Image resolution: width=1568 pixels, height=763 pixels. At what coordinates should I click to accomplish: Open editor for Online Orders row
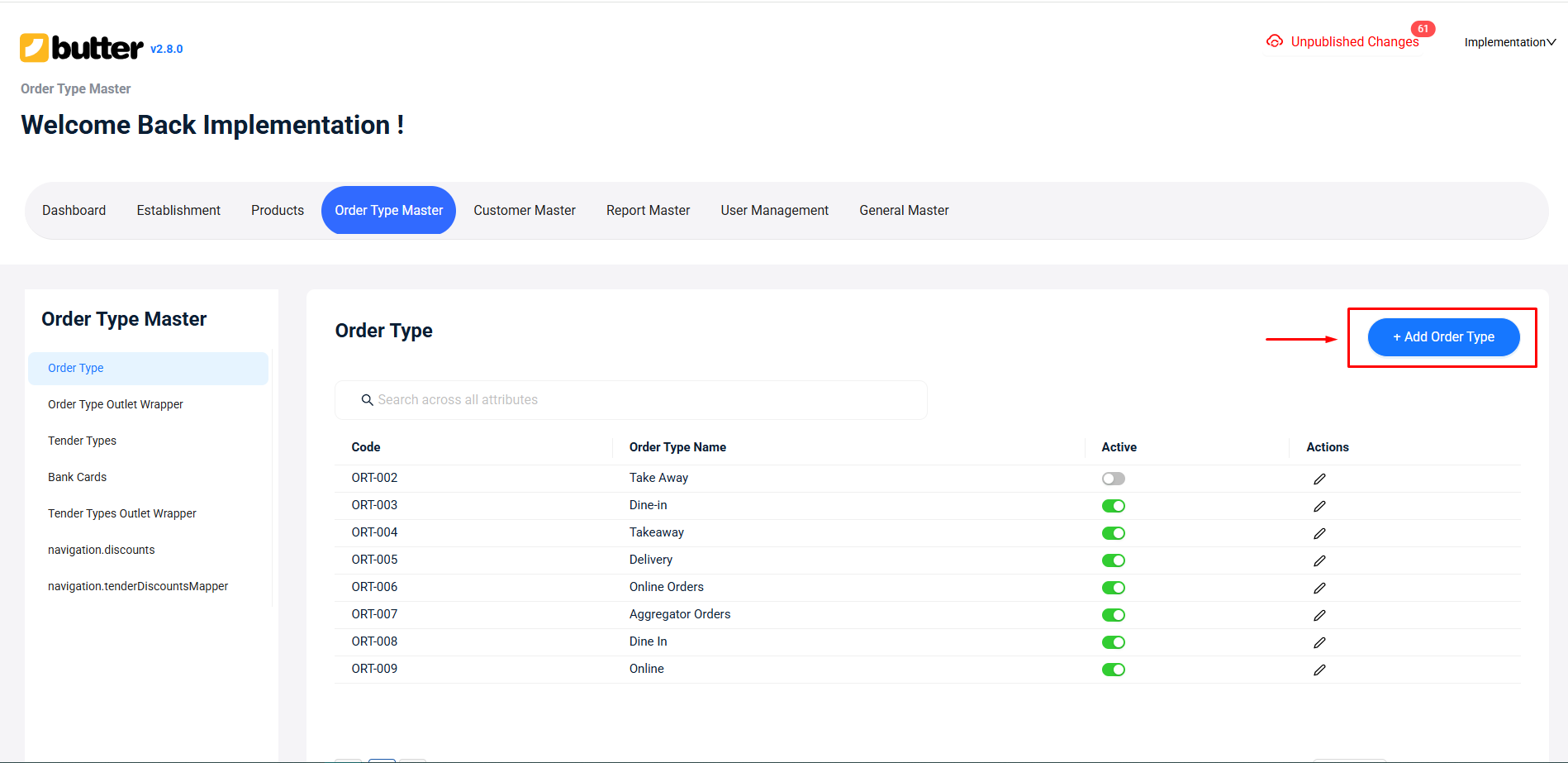point(1319,589)
